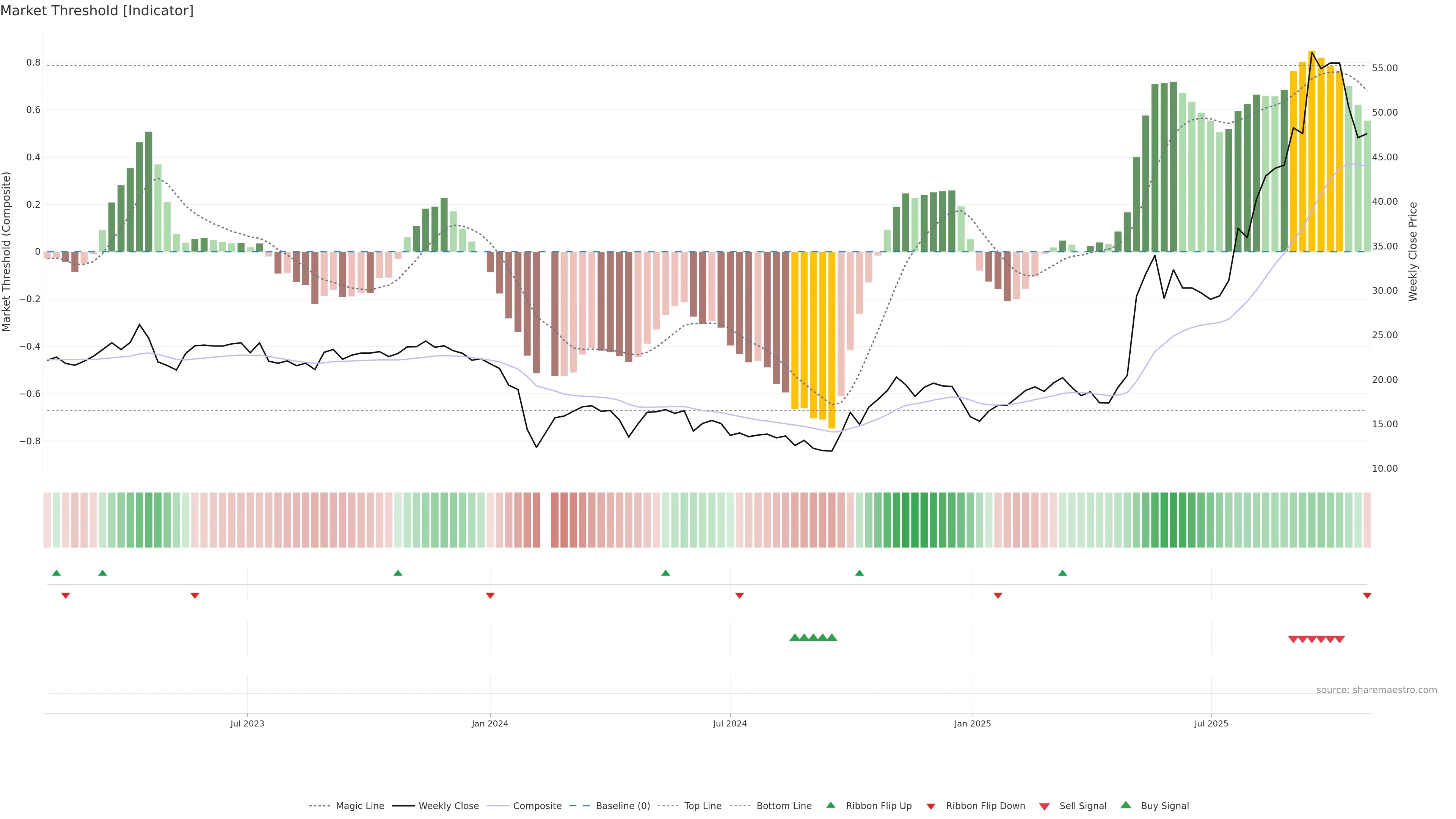Image resolution: width=1456 pixels, height=819 pixels.
Task: Click the Buy Signal legend marker
Action: pos(1125,805)
